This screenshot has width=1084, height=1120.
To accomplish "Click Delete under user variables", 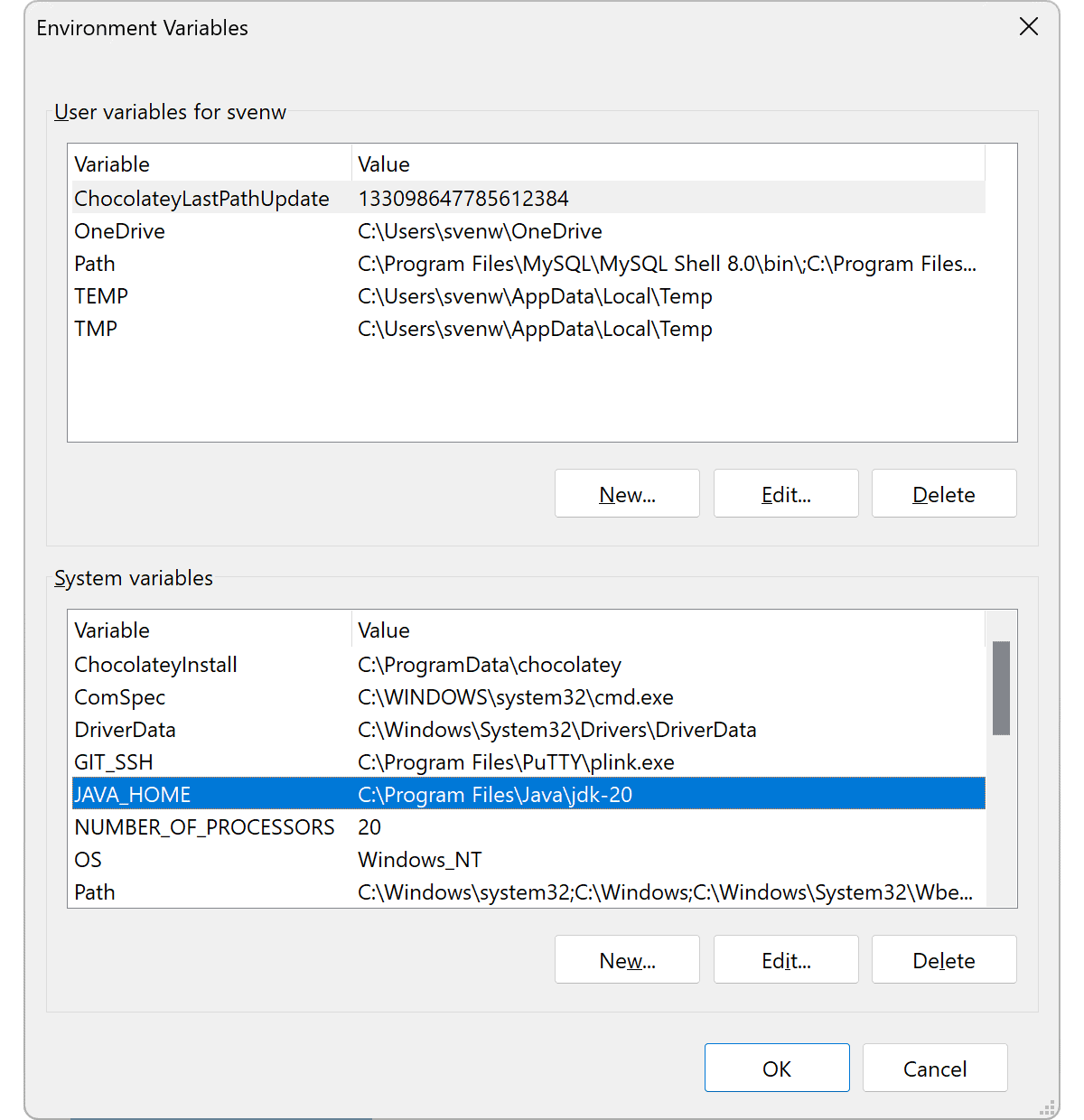I will click(x=943, y=493).
